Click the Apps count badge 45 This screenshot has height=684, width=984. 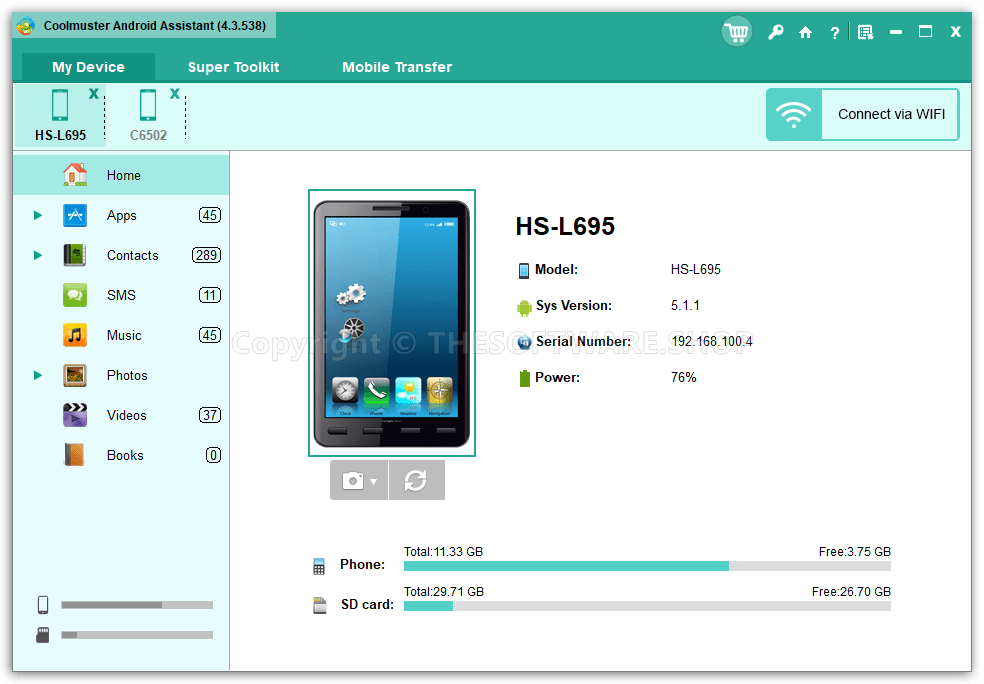[210, 215]
